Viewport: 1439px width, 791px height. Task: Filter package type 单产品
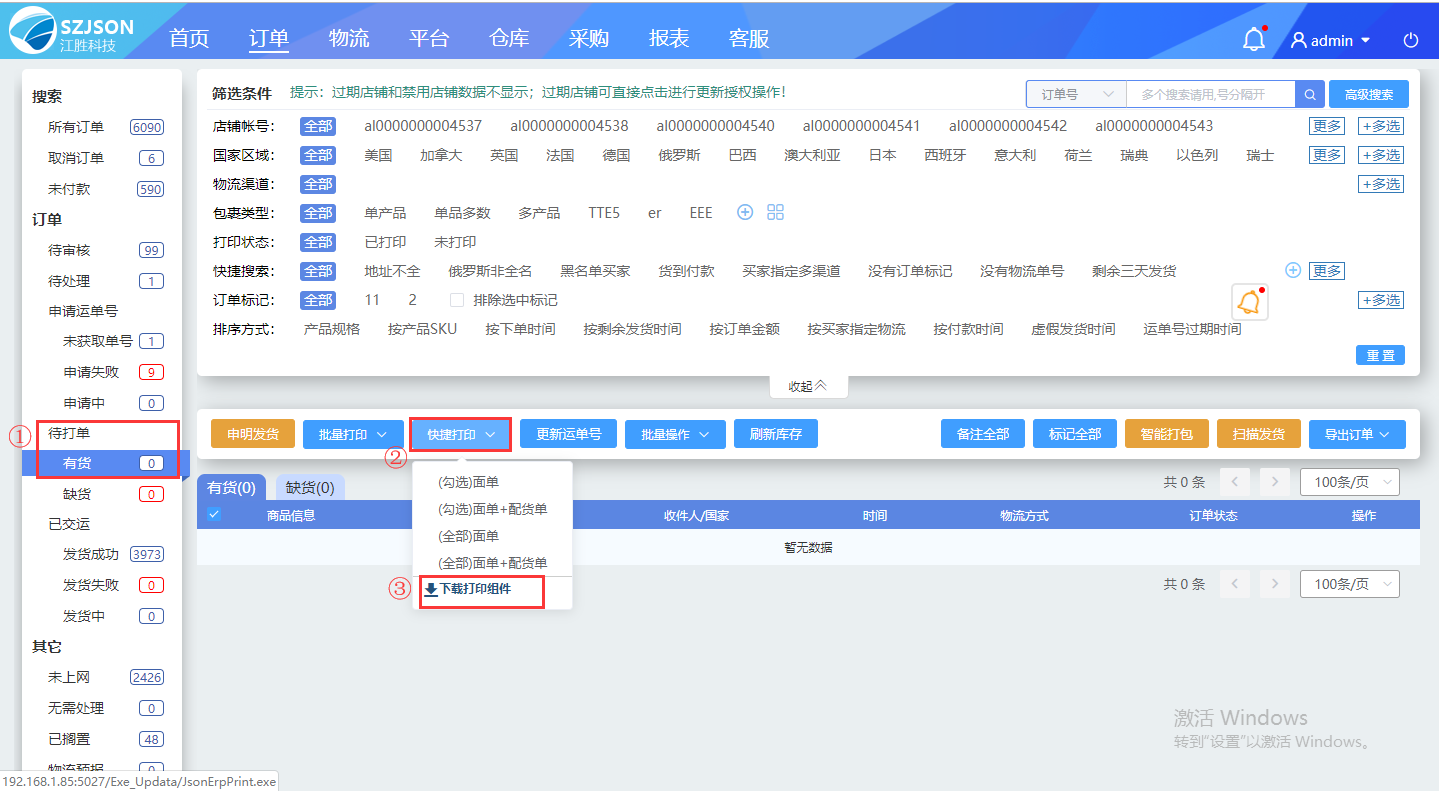[385, 213]
